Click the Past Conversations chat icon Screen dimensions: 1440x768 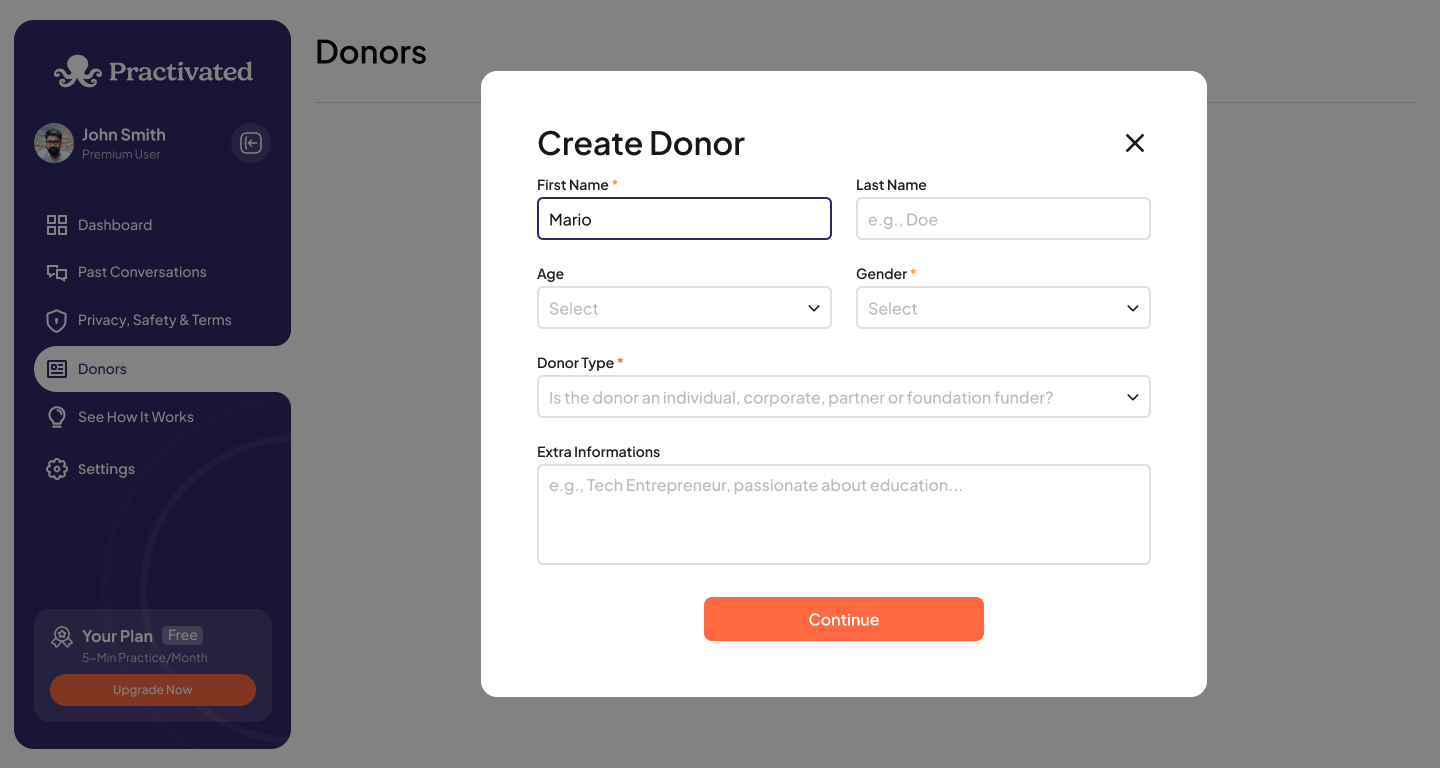[x=57, y=272]
